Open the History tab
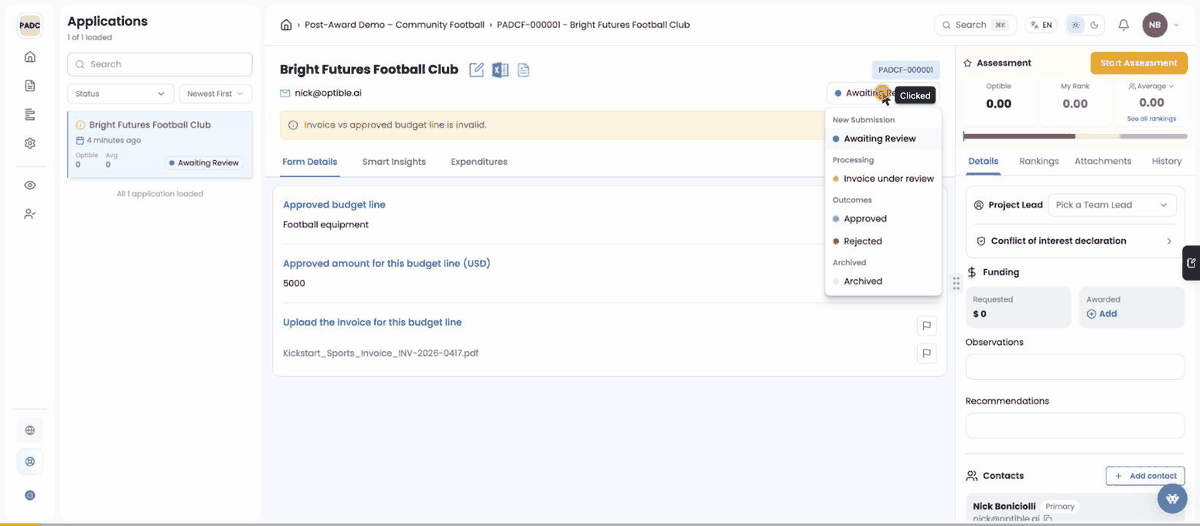 pyautogui.click(x=1167, y=161)
